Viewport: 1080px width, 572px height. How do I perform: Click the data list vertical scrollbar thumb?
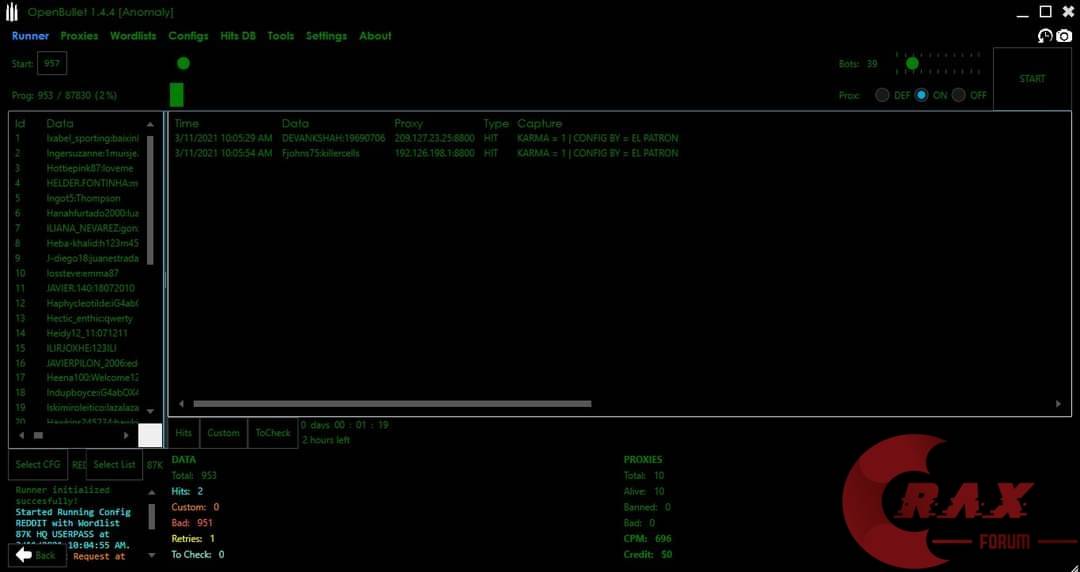150,200
